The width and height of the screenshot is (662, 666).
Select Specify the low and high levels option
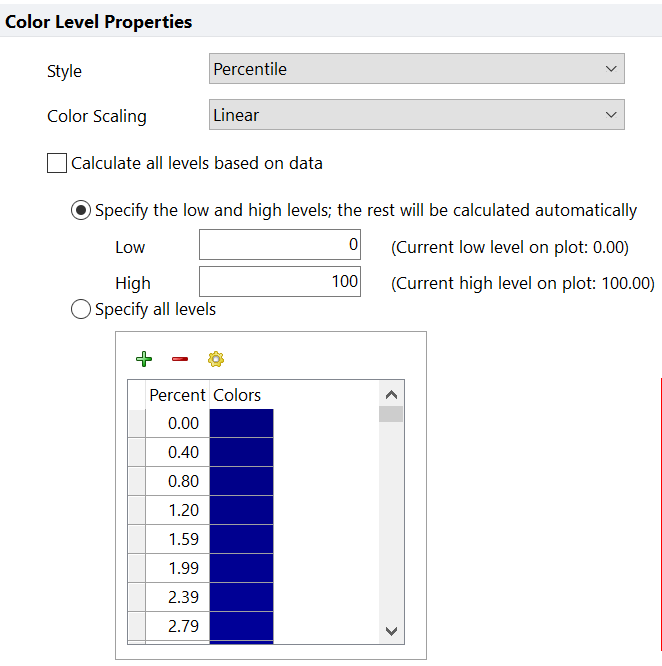coord(81,211)
